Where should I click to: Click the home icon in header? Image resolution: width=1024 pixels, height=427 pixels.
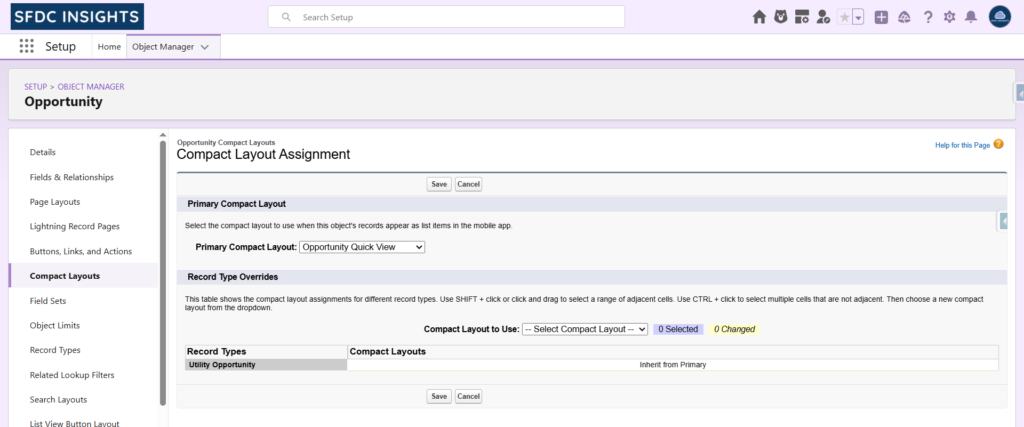[759, 17]
